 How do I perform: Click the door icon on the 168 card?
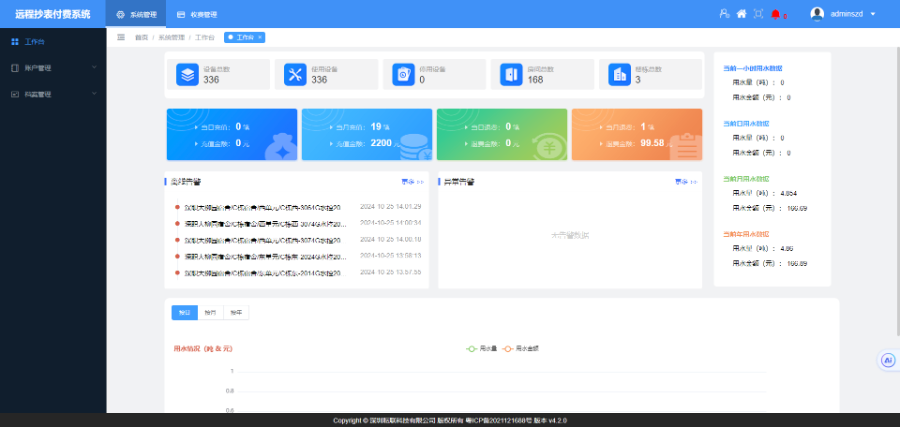click(511, 75)
